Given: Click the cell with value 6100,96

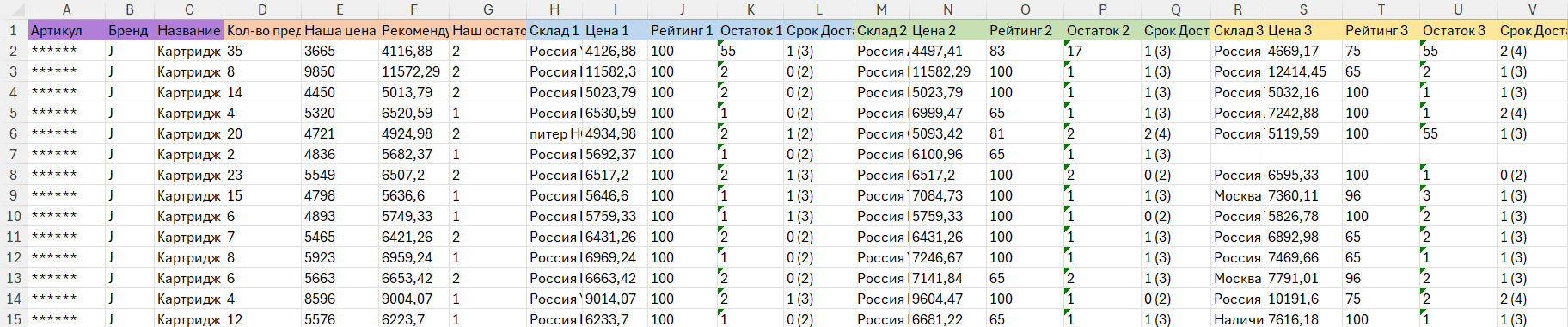Looking at the screenshot, I should pos(947,154).
